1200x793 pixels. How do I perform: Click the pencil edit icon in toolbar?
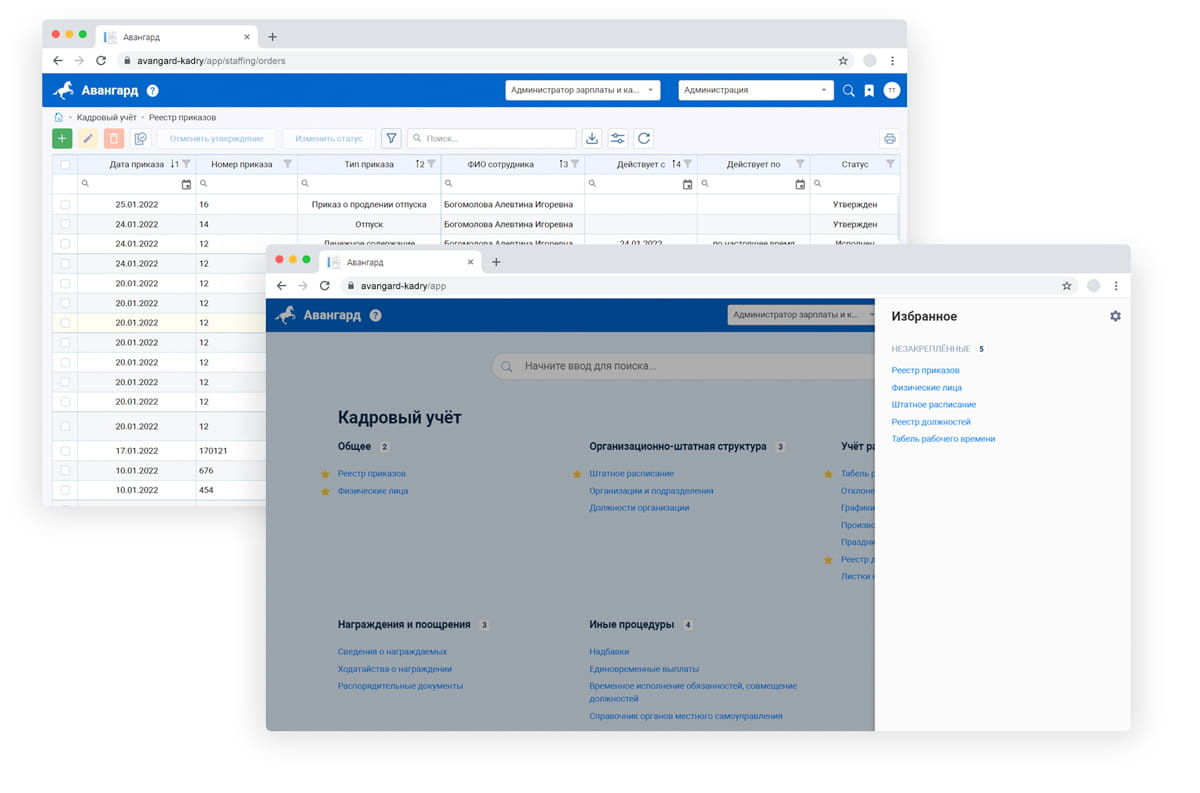point(88,139)
